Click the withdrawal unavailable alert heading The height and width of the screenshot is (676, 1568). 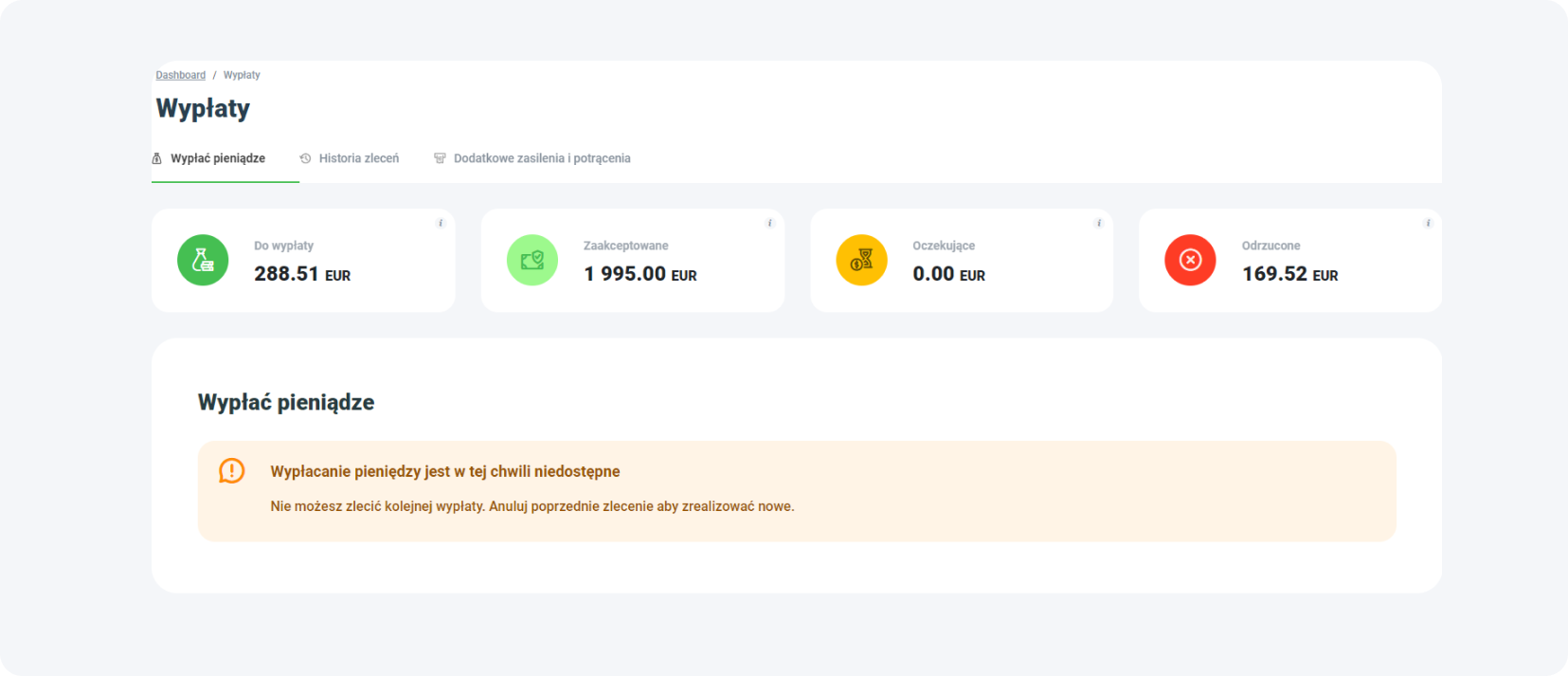(445, 471)
